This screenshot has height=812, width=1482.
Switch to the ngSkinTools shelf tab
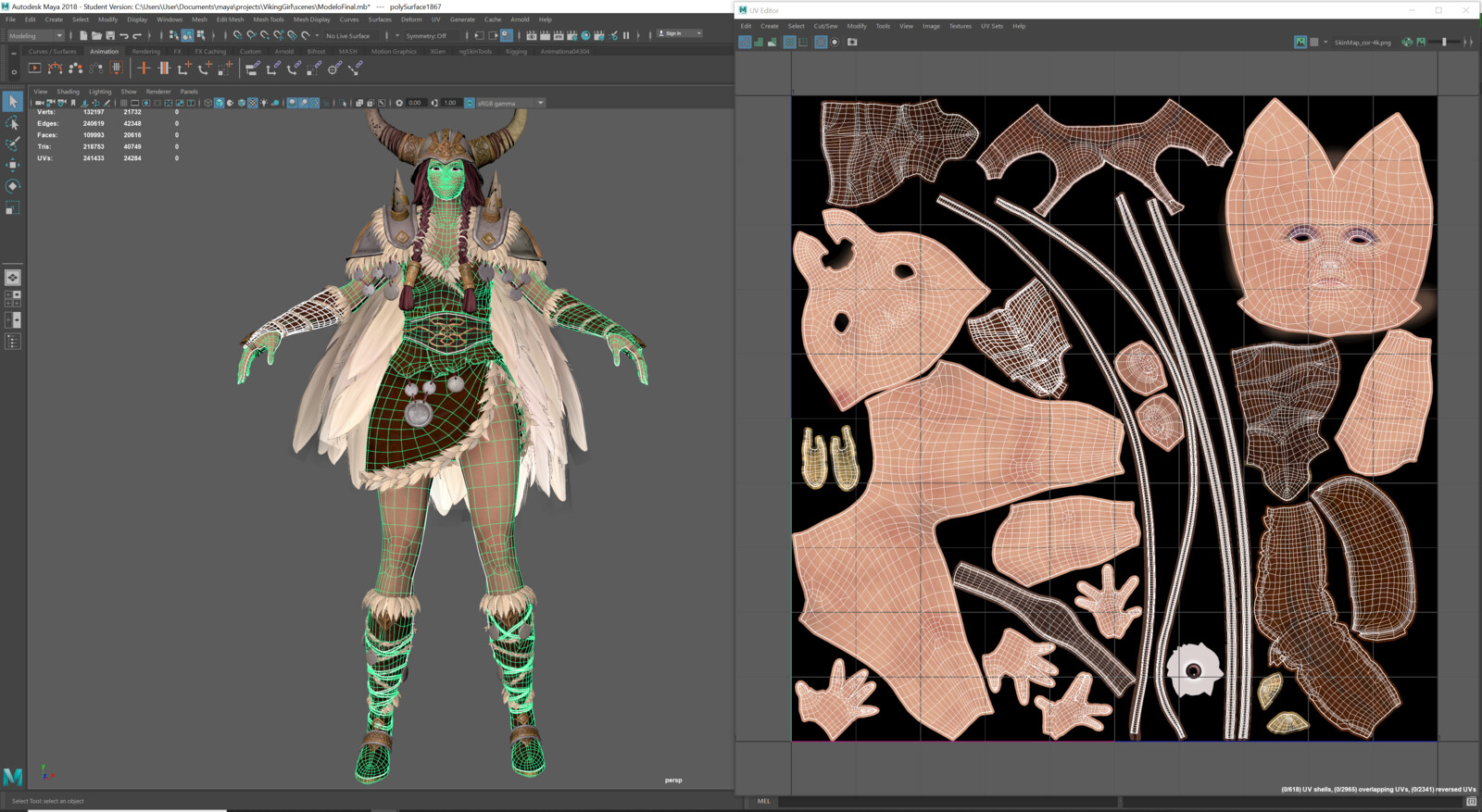click(x=475, y=51)
